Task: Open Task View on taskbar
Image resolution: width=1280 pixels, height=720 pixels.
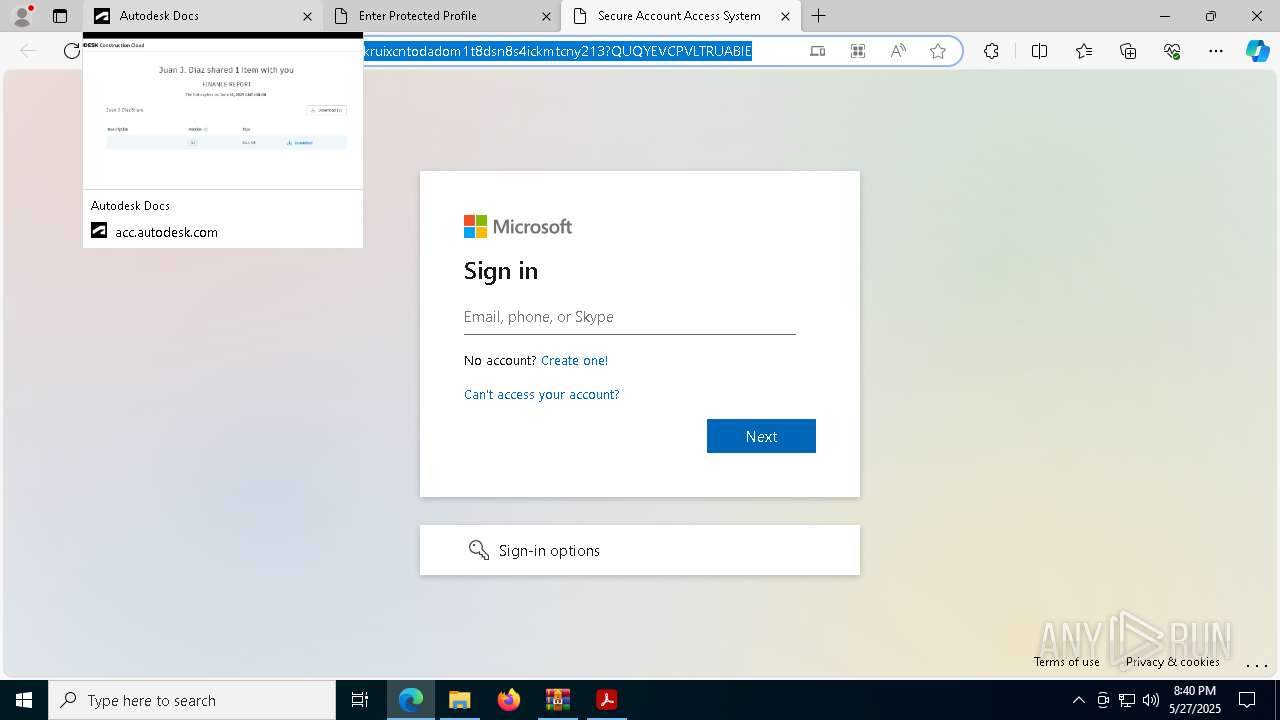Action: (360, 700)
